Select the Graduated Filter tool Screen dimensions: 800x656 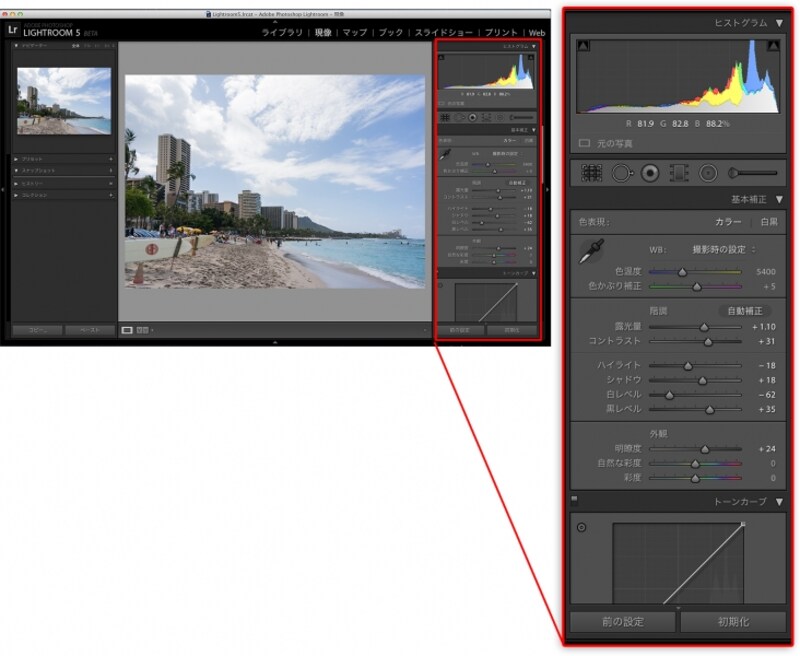[x=679, y=173]
